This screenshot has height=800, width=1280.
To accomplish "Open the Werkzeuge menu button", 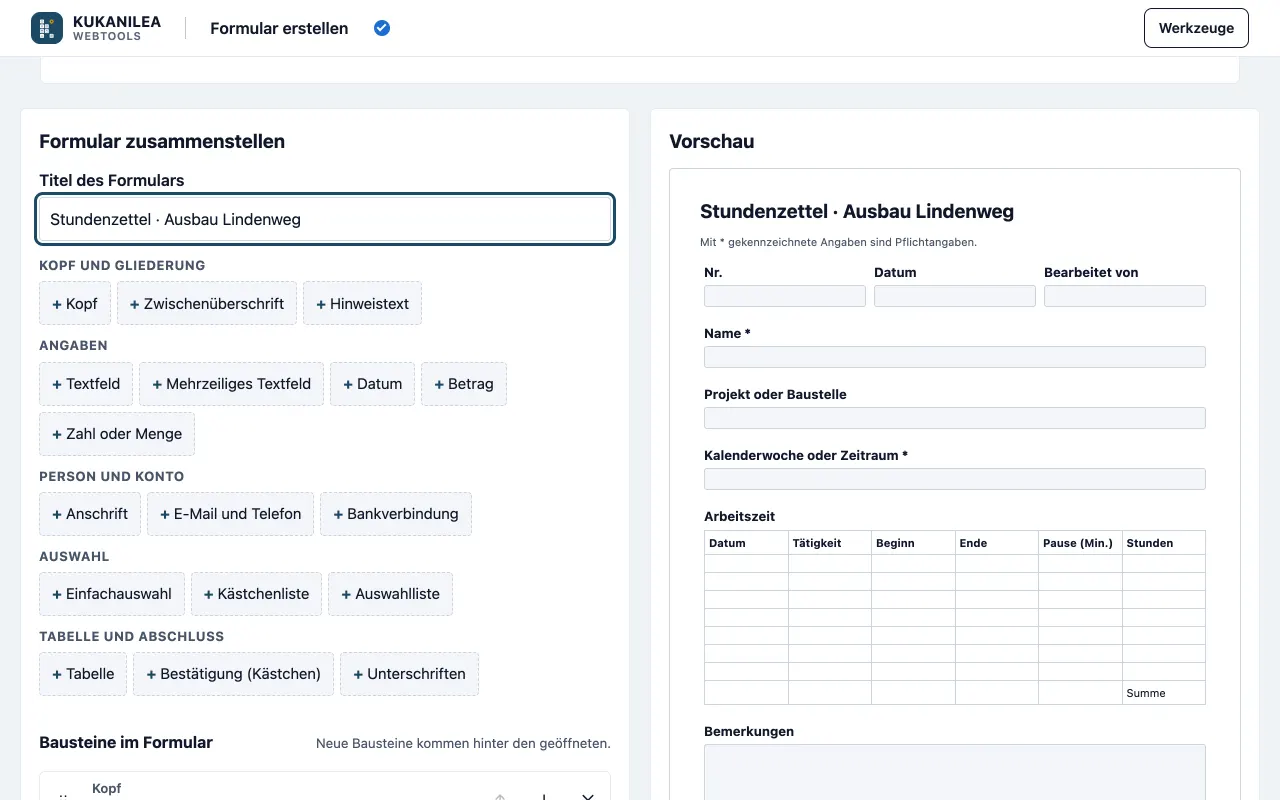I will click(x=1196, y=28).
